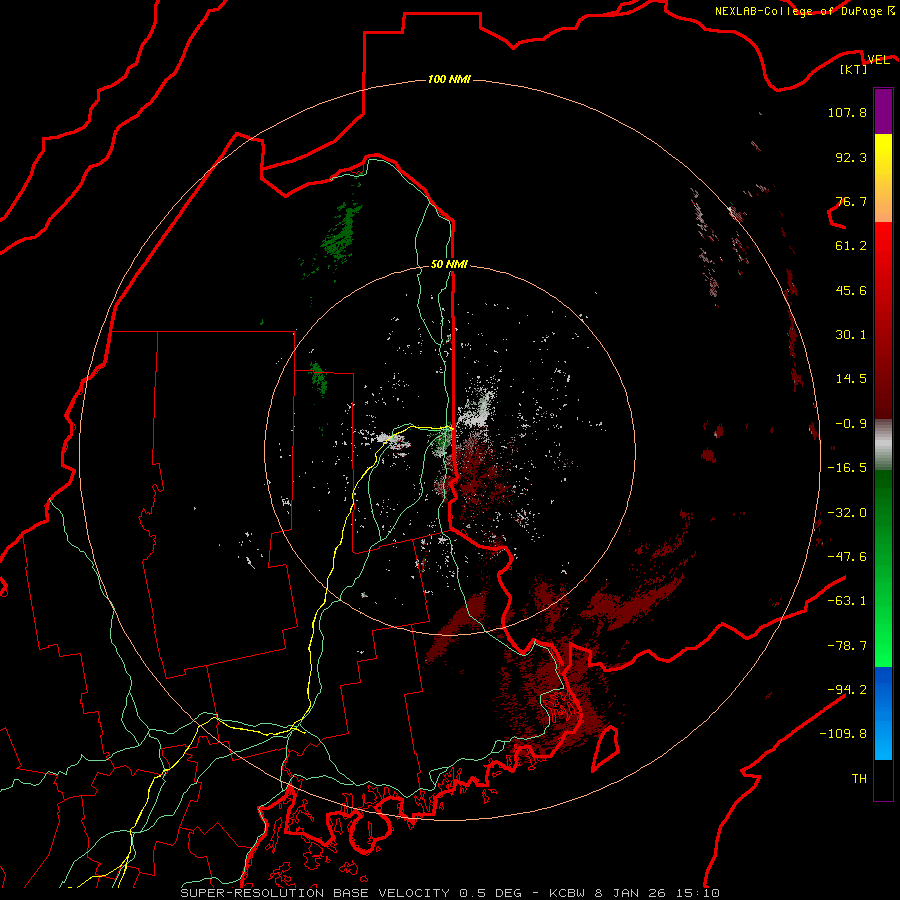Select the -63.1 velocity scale value
900x900 pixels.
click(x=847, y=601)
